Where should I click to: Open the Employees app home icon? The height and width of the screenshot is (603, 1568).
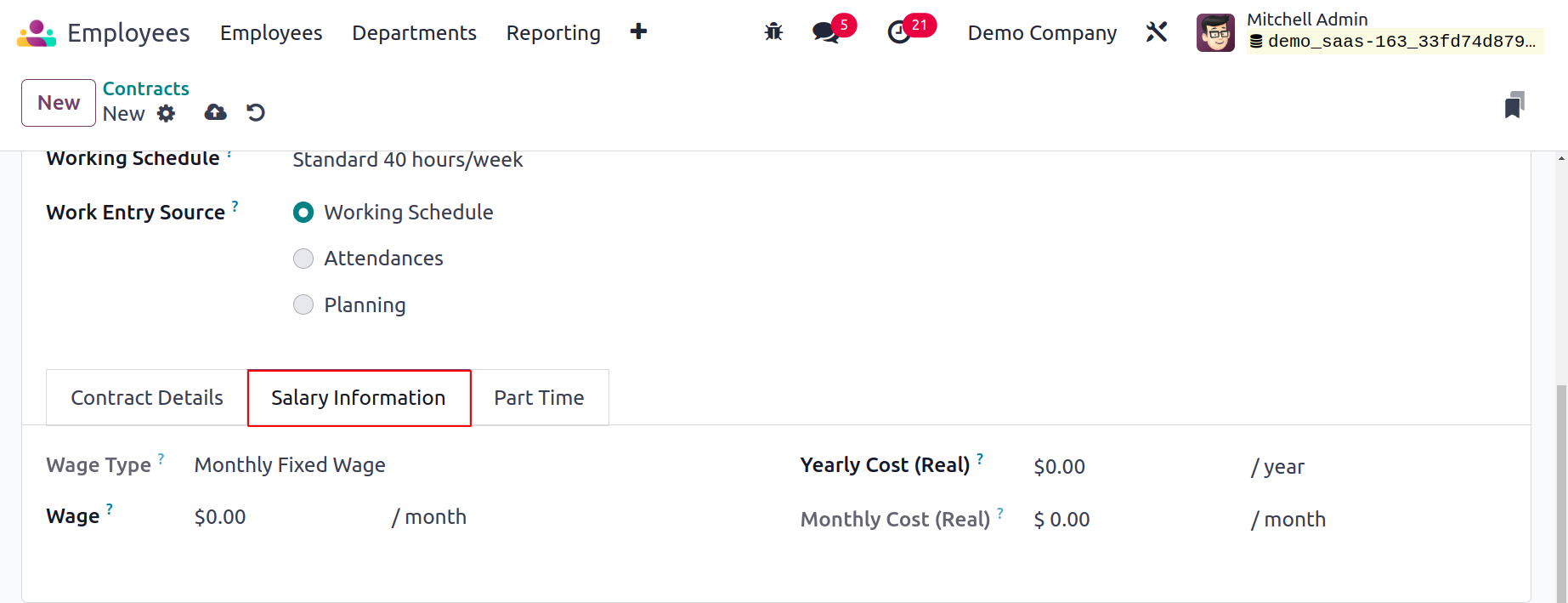coord(37,33)
